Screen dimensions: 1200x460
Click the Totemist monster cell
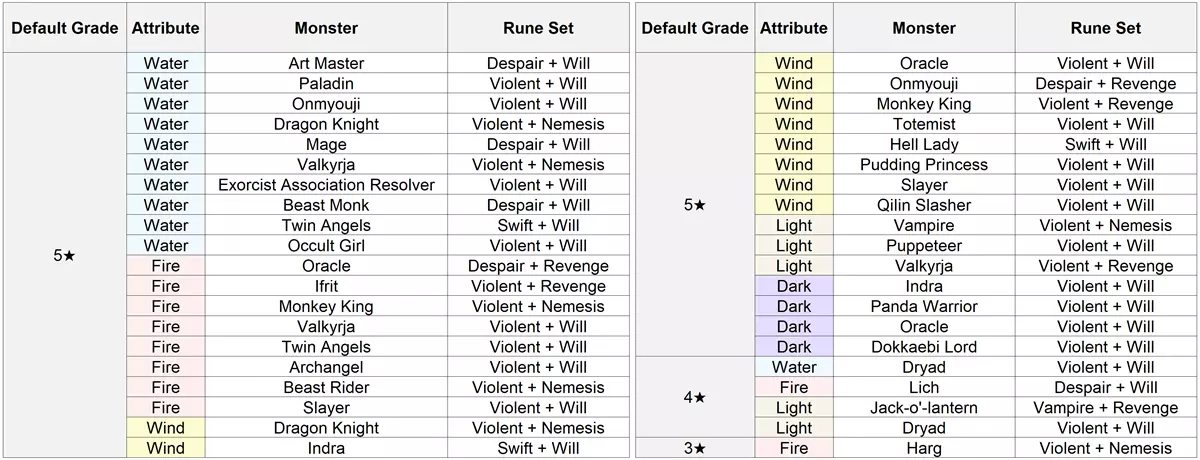[924, 124]
